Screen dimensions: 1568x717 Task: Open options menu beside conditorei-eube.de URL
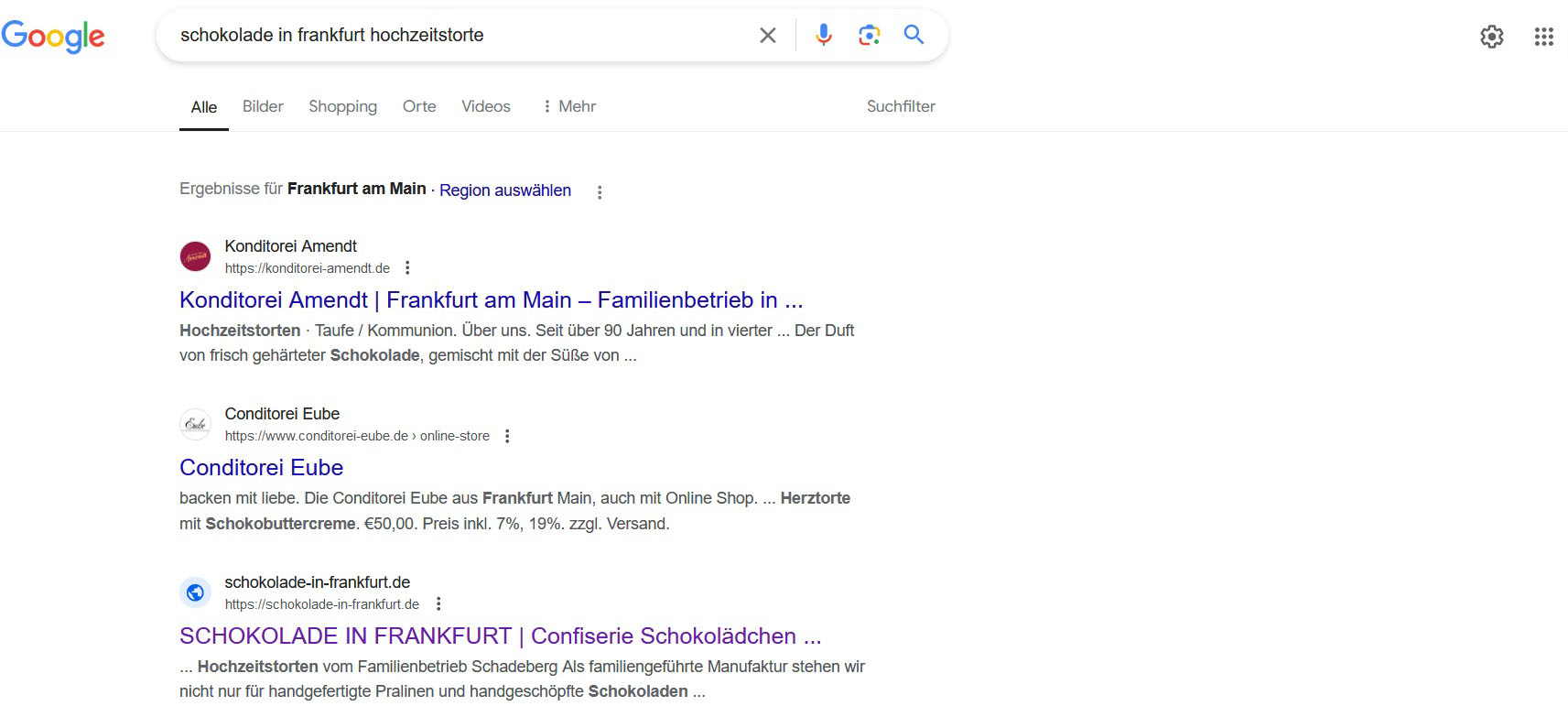click(507, 436)
